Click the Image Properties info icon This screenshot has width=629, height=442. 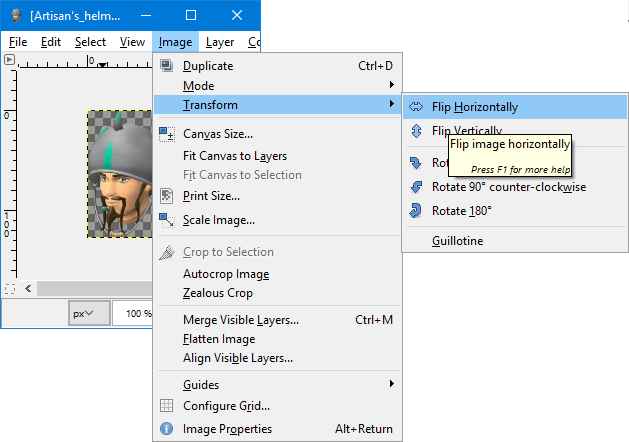(167, 429)
